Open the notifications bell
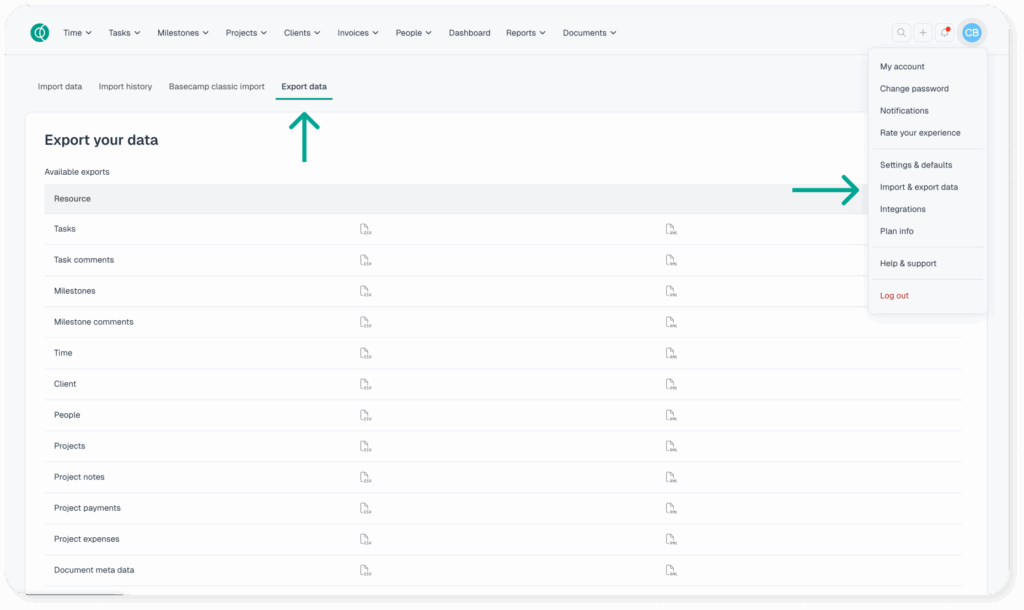The width and height of the screenshot is (1024, 610). [945, 33]
